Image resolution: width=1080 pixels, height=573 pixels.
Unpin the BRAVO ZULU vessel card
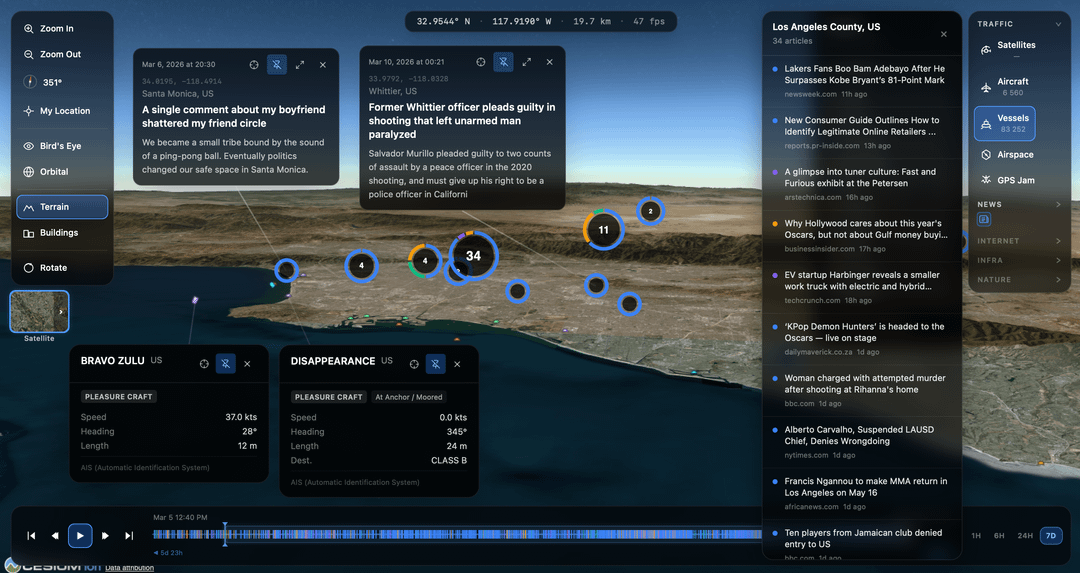[x=226, y=364]
